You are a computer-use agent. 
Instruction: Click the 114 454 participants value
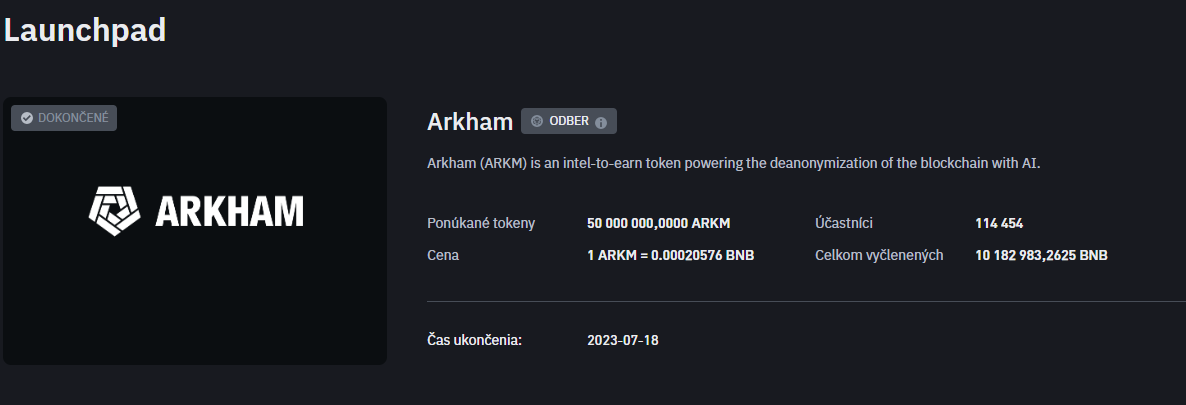coord(998,223)
